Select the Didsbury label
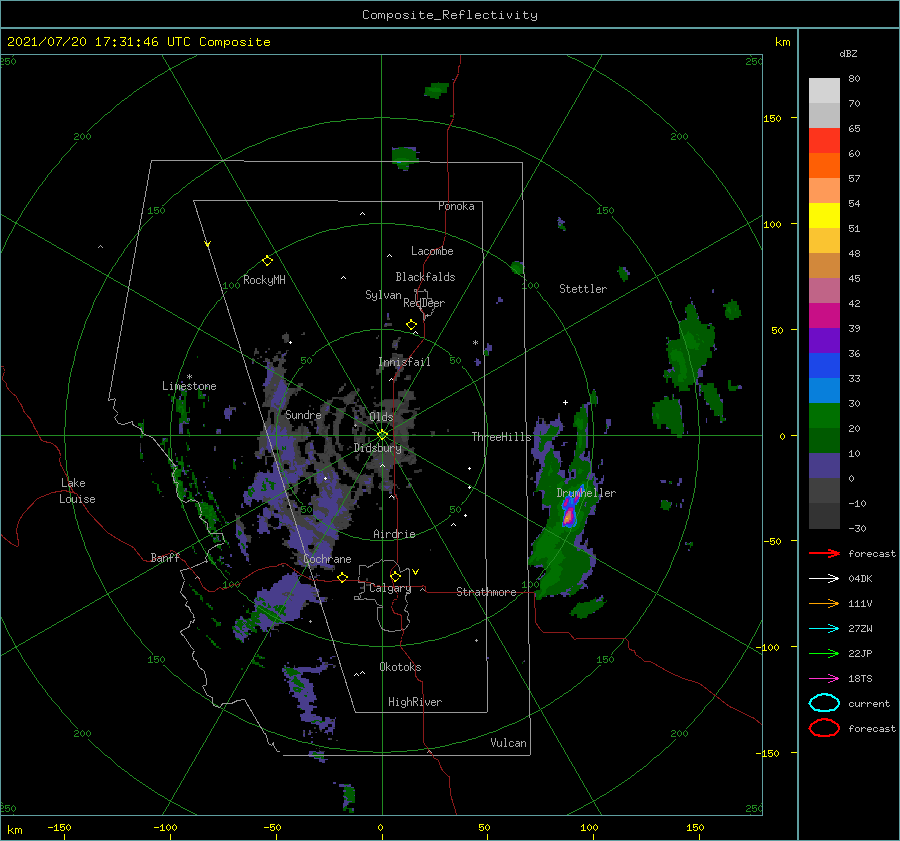The width and height of the screenshot is (900, 841). 378,448
